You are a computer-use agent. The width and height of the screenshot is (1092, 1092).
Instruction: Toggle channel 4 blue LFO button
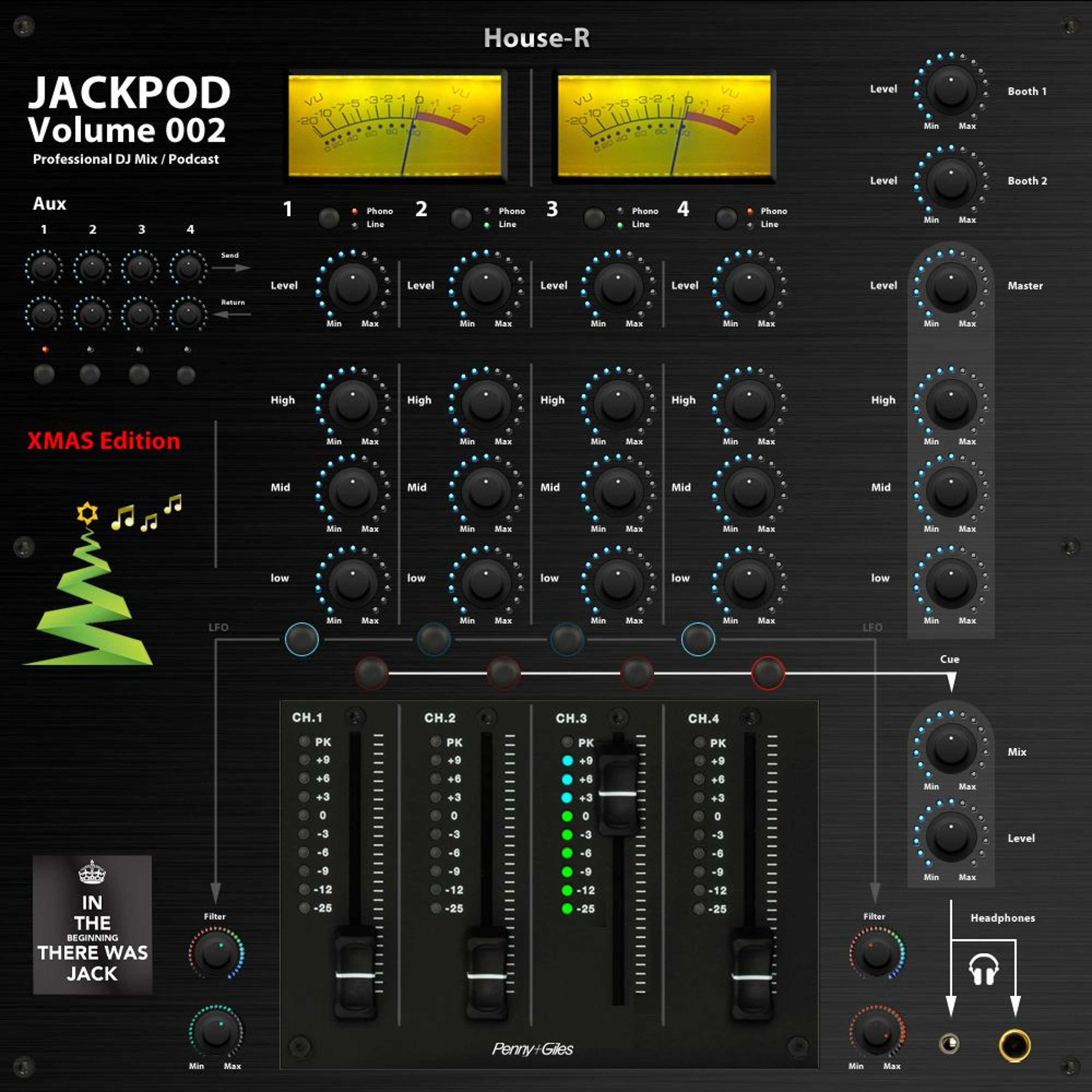(699, 639)
